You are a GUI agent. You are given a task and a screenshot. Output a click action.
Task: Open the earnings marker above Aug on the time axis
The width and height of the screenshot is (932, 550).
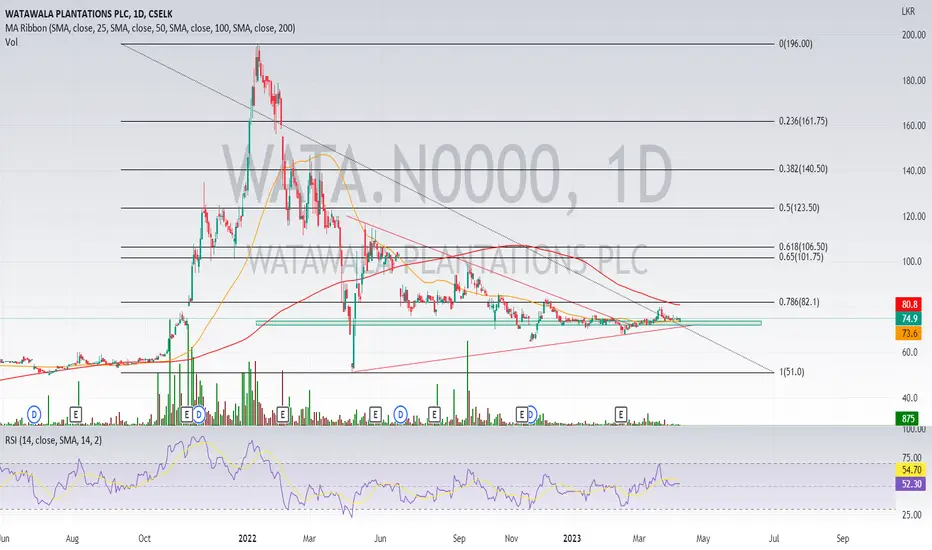75,414
